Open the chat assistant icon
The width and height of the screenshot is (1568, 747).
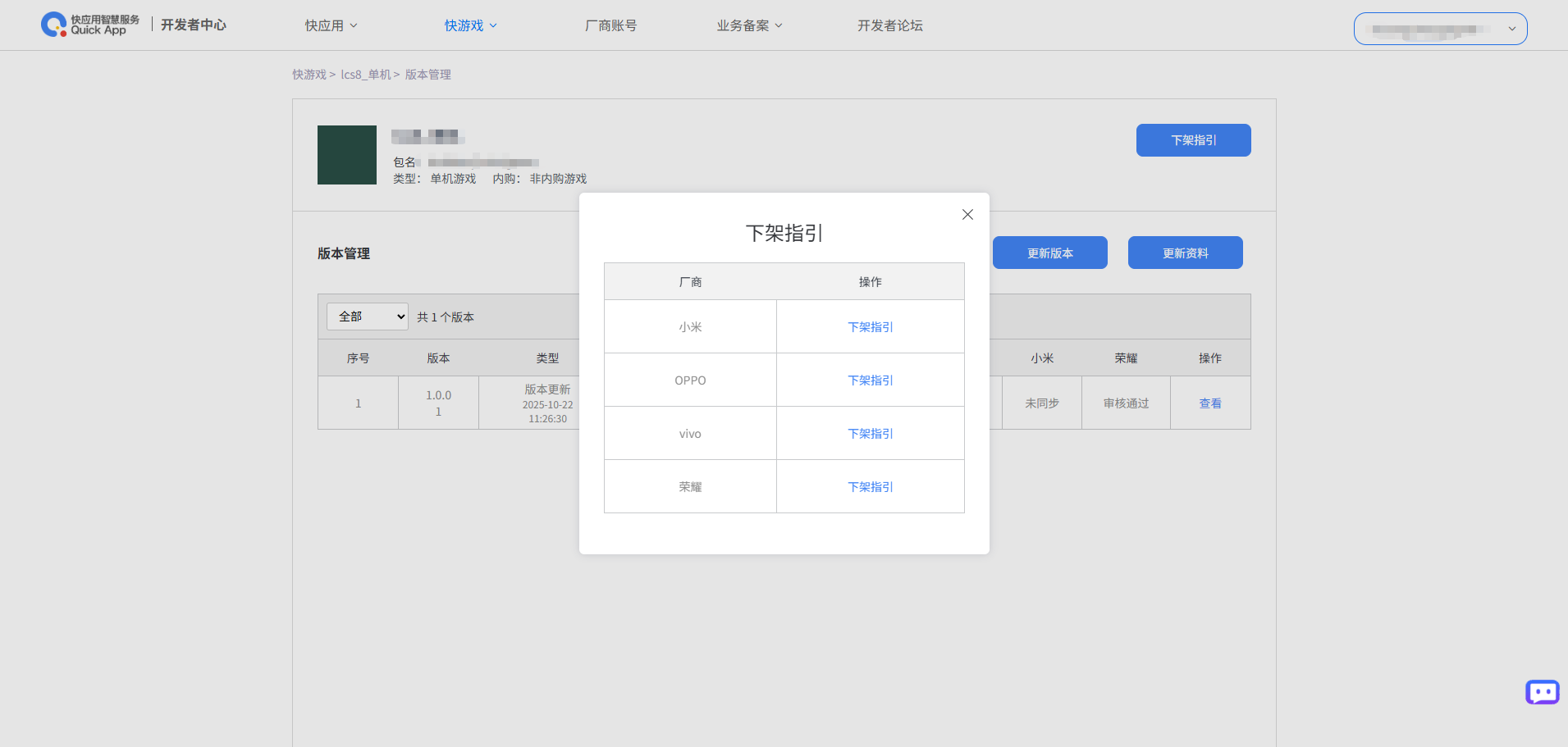pos(1542,692)
